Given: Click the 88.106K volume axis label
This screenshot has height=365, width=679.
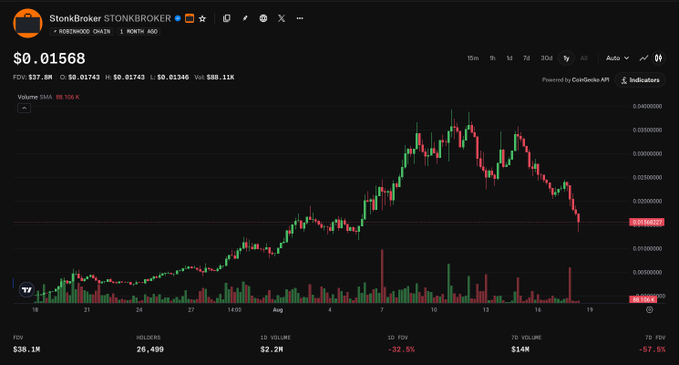Looking at the screenshot, I should coord(643,300).
